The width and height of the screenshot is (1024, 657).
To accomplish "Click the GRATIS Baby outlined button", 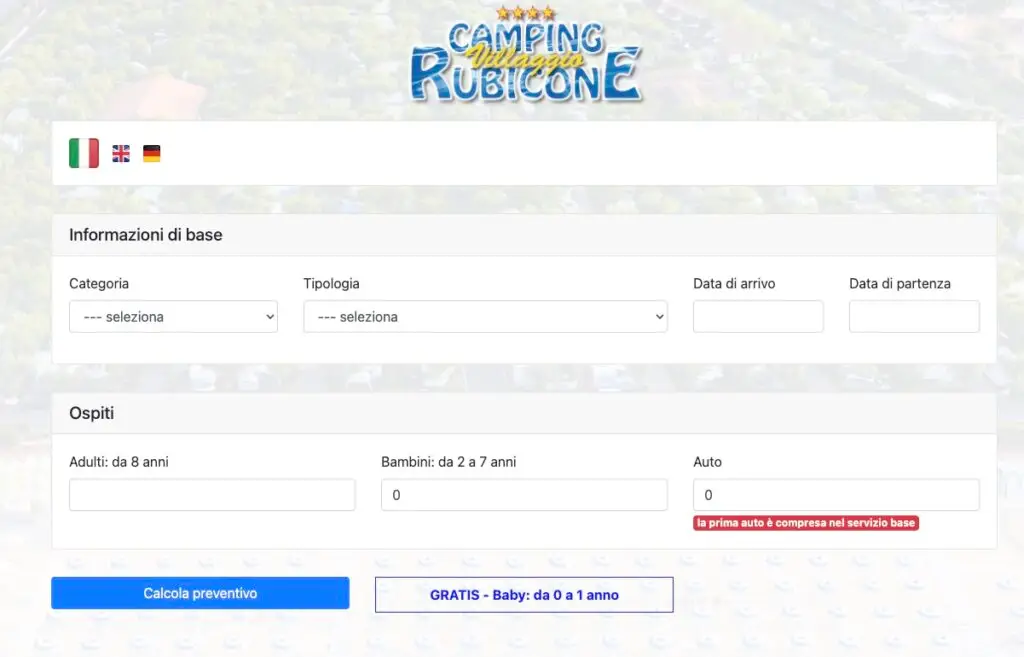I will [524, 595].
